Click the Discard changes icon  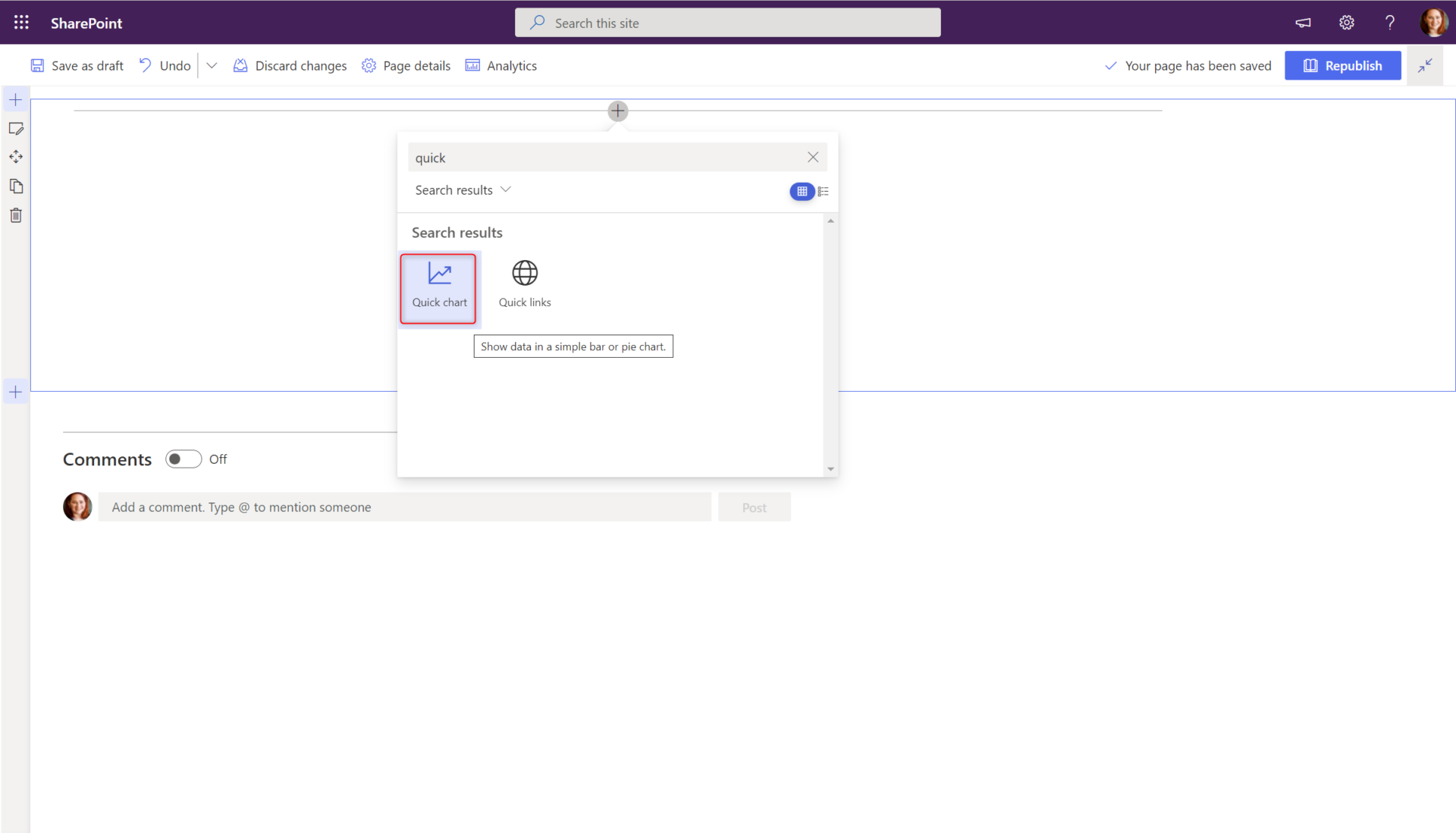pos(240,65)
